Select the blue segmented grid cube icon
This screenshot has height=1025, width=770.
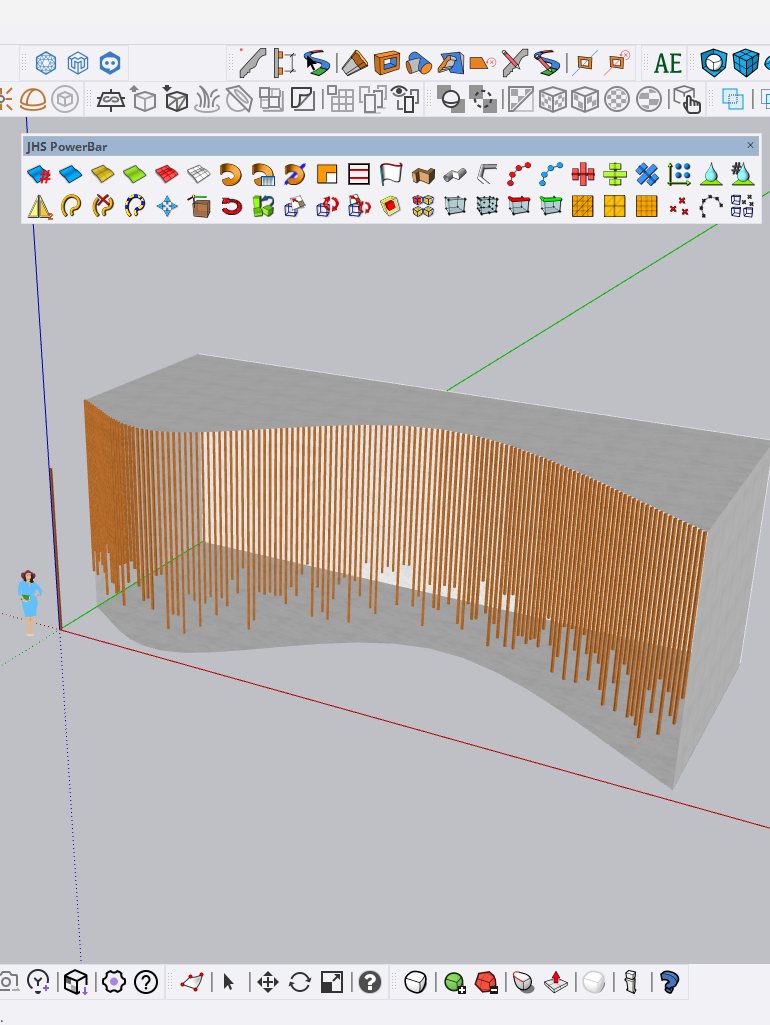745,63
